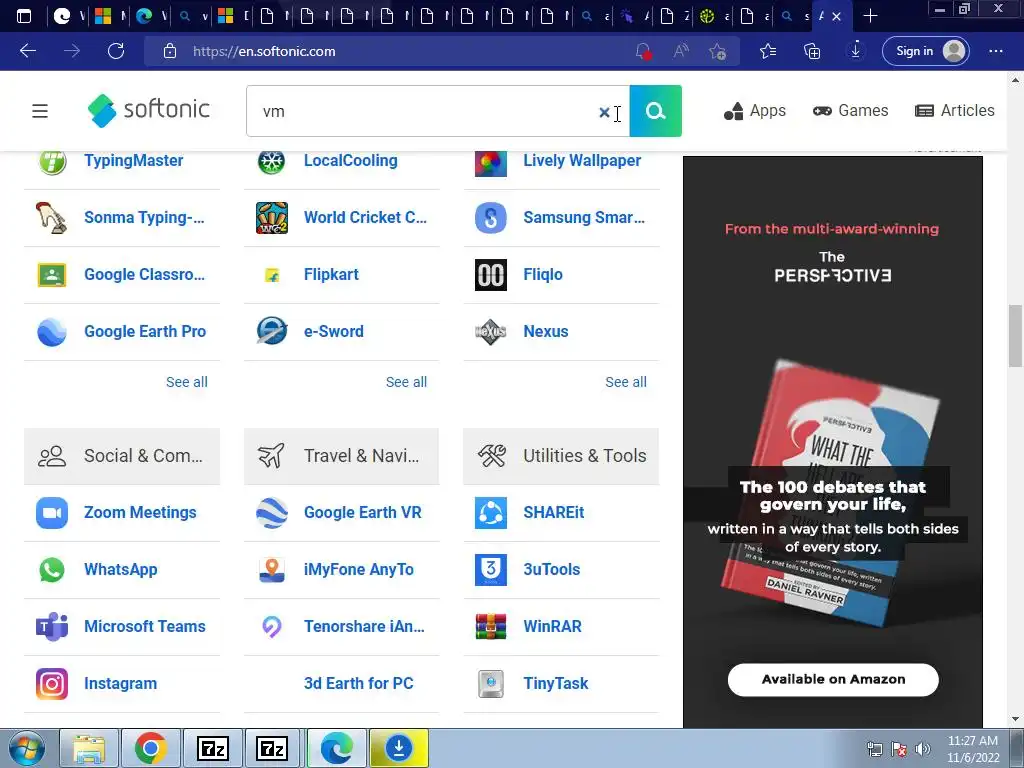The height and width of the screenshot is (768, 1024).
Task: Click the Fliqlo clock icon
Action: [491, 275]
